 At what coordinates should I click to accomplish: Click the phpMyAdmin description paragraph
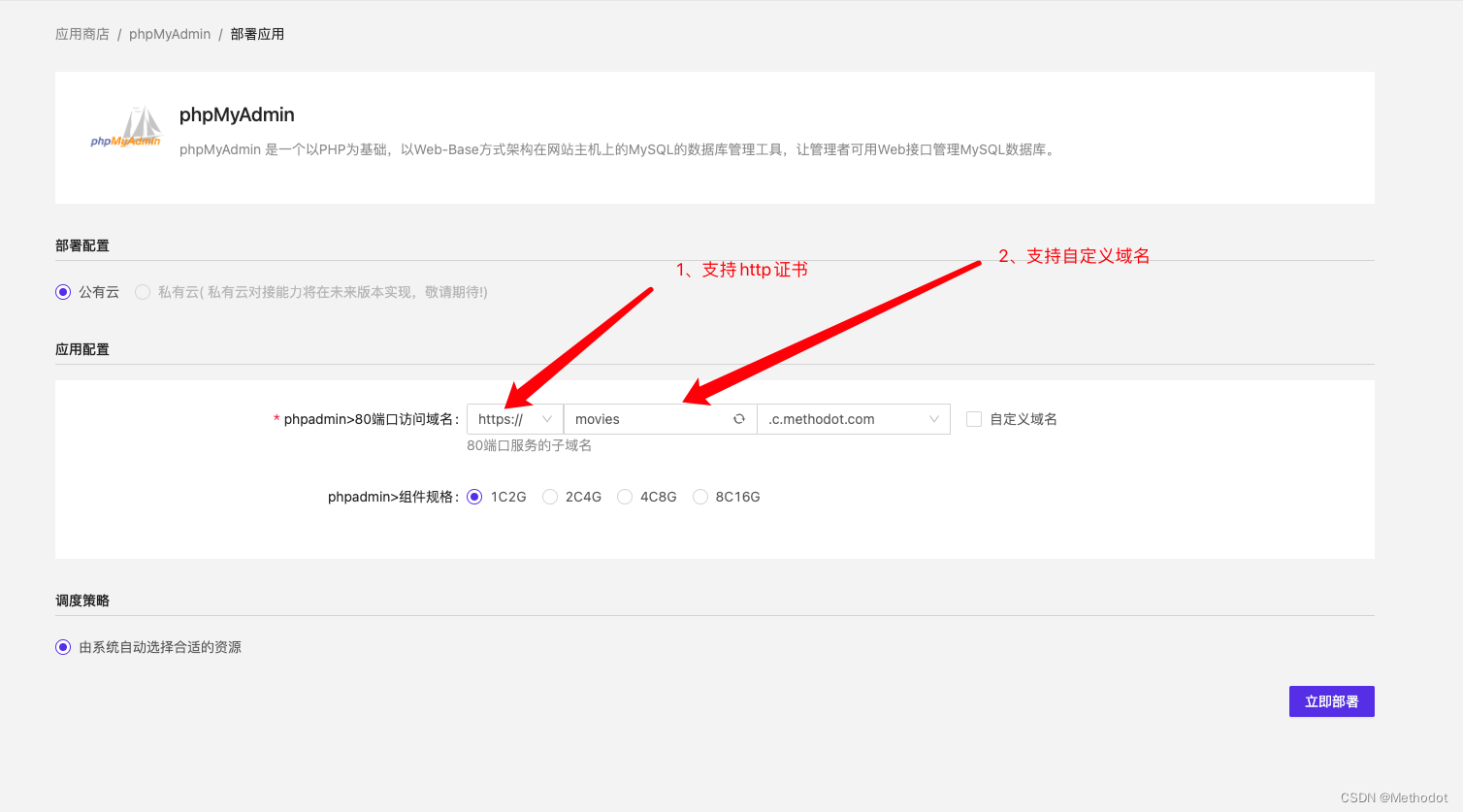[x=618, y=149]
